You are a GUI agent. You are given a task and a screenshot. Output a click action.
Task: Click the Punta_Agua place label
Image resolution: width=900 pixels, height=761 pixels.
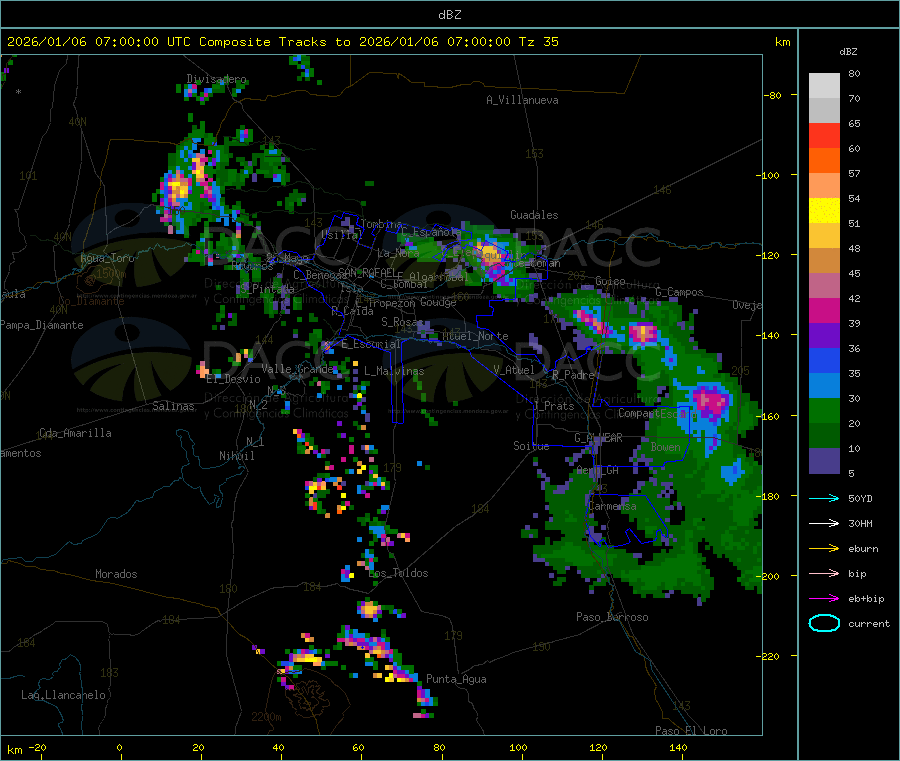click(456, 679)
